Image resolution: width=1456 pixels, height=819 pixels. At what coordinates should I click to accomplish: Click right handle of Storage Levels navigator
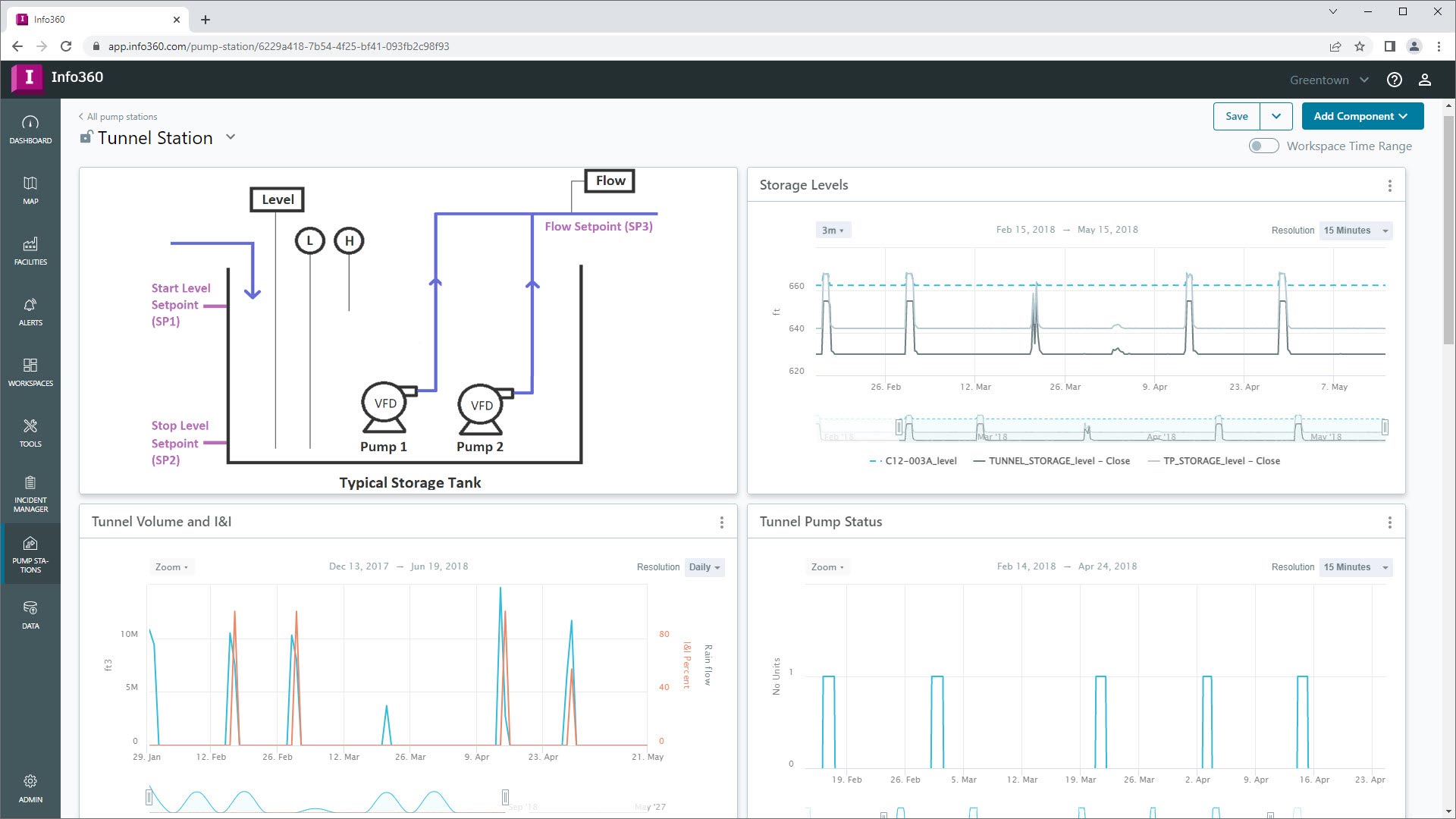1385,428
